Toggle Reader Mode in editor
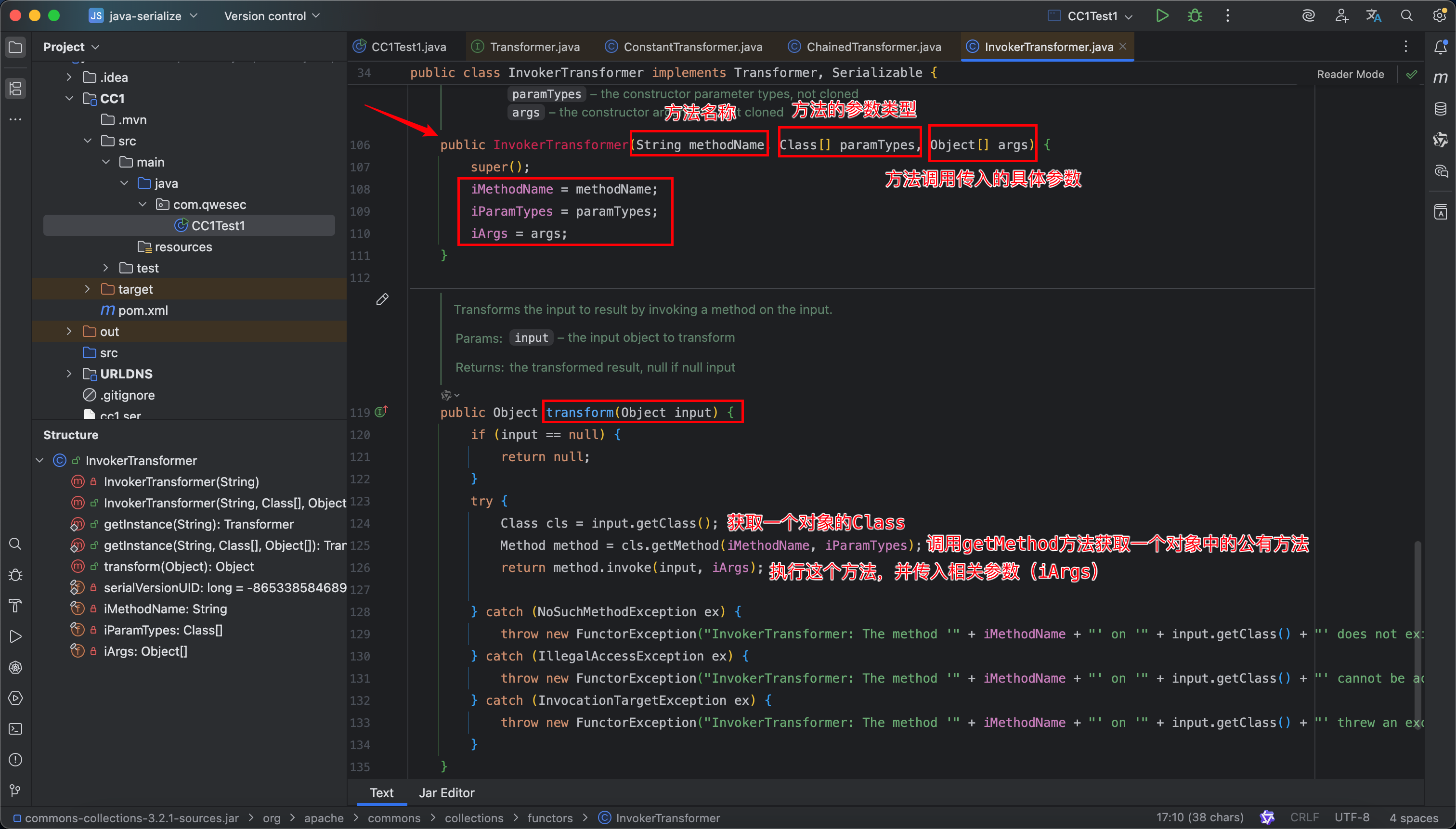Viewport: 1456px width, 829px height. click(1350, 74)
